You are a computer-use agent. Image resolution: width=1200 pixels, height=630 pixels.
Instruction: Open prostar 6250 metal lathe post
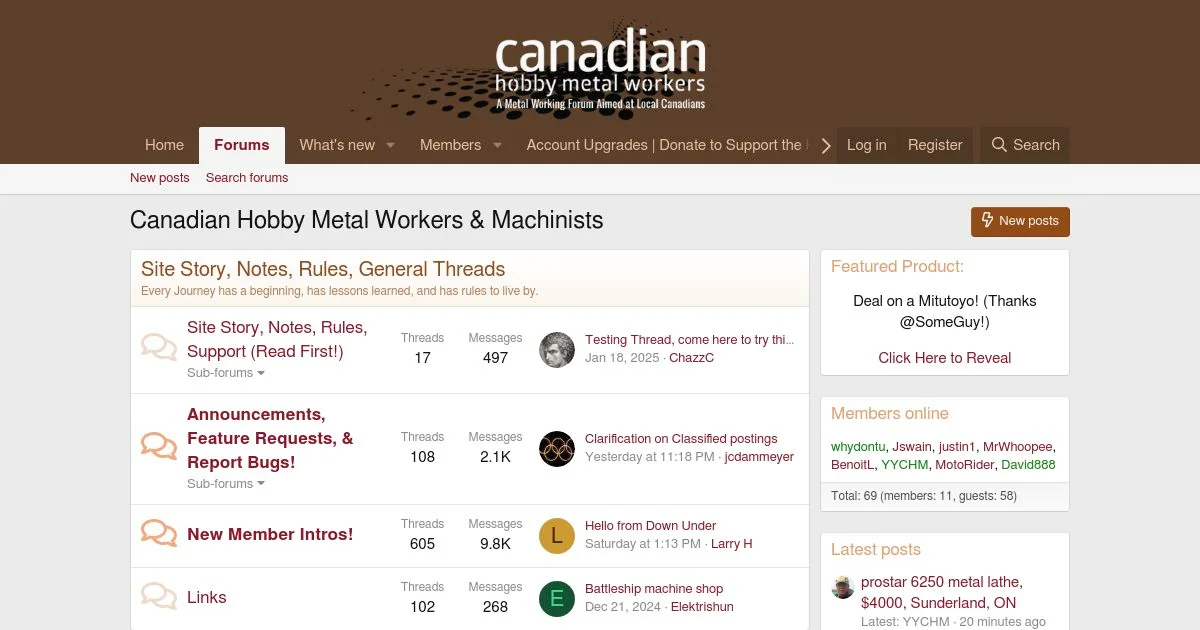click(x=942, y=592)
